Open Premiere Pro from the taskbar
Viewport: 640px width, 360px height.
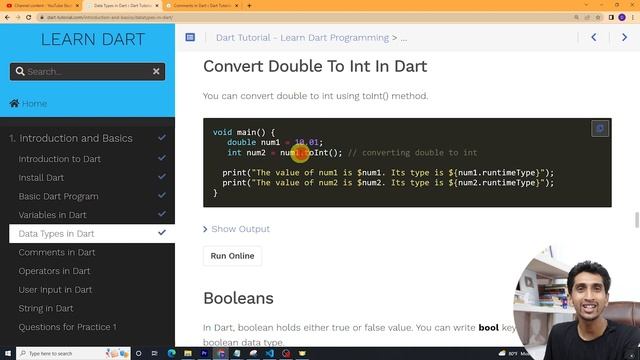point(204,353)
